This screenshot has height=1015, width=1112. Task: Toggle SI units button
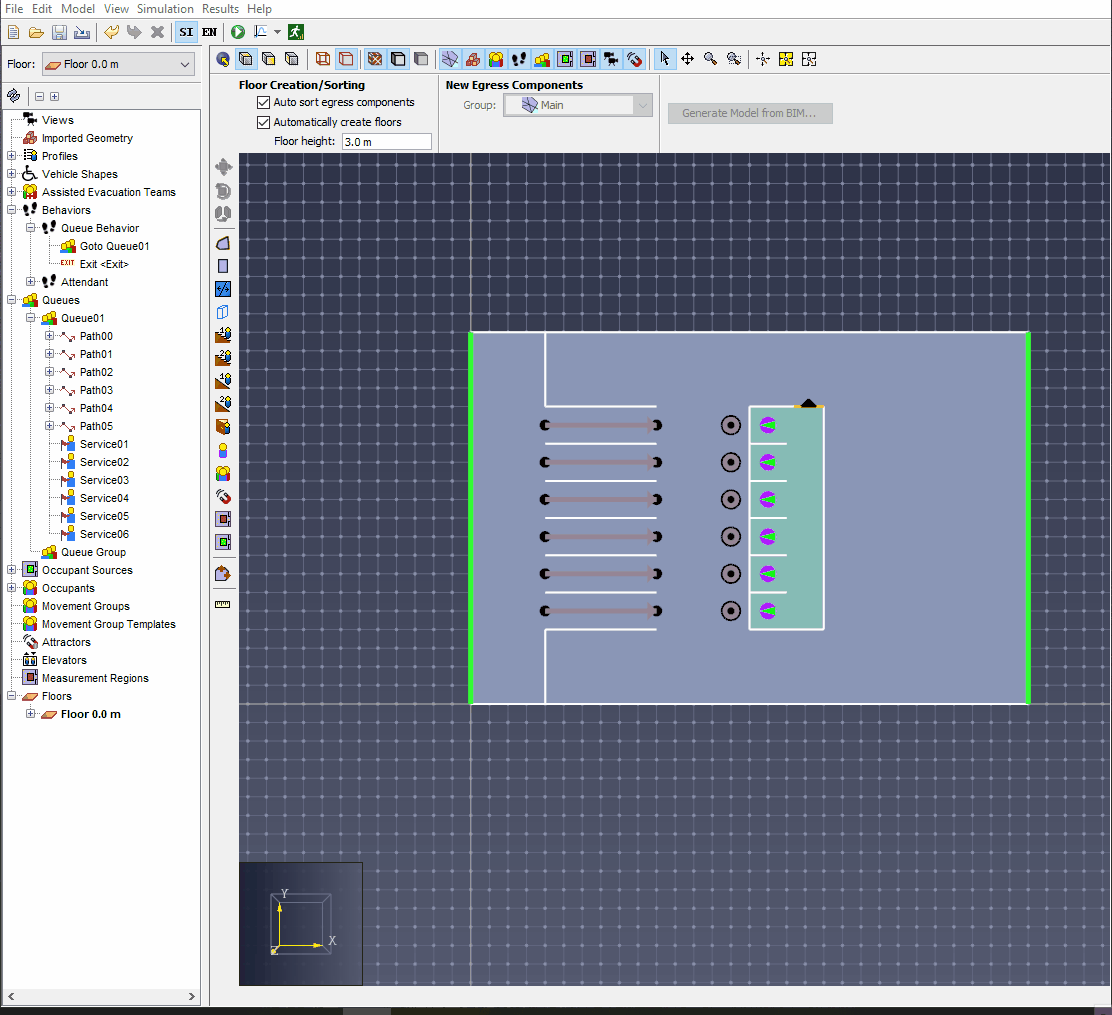(x=186, y=32)
